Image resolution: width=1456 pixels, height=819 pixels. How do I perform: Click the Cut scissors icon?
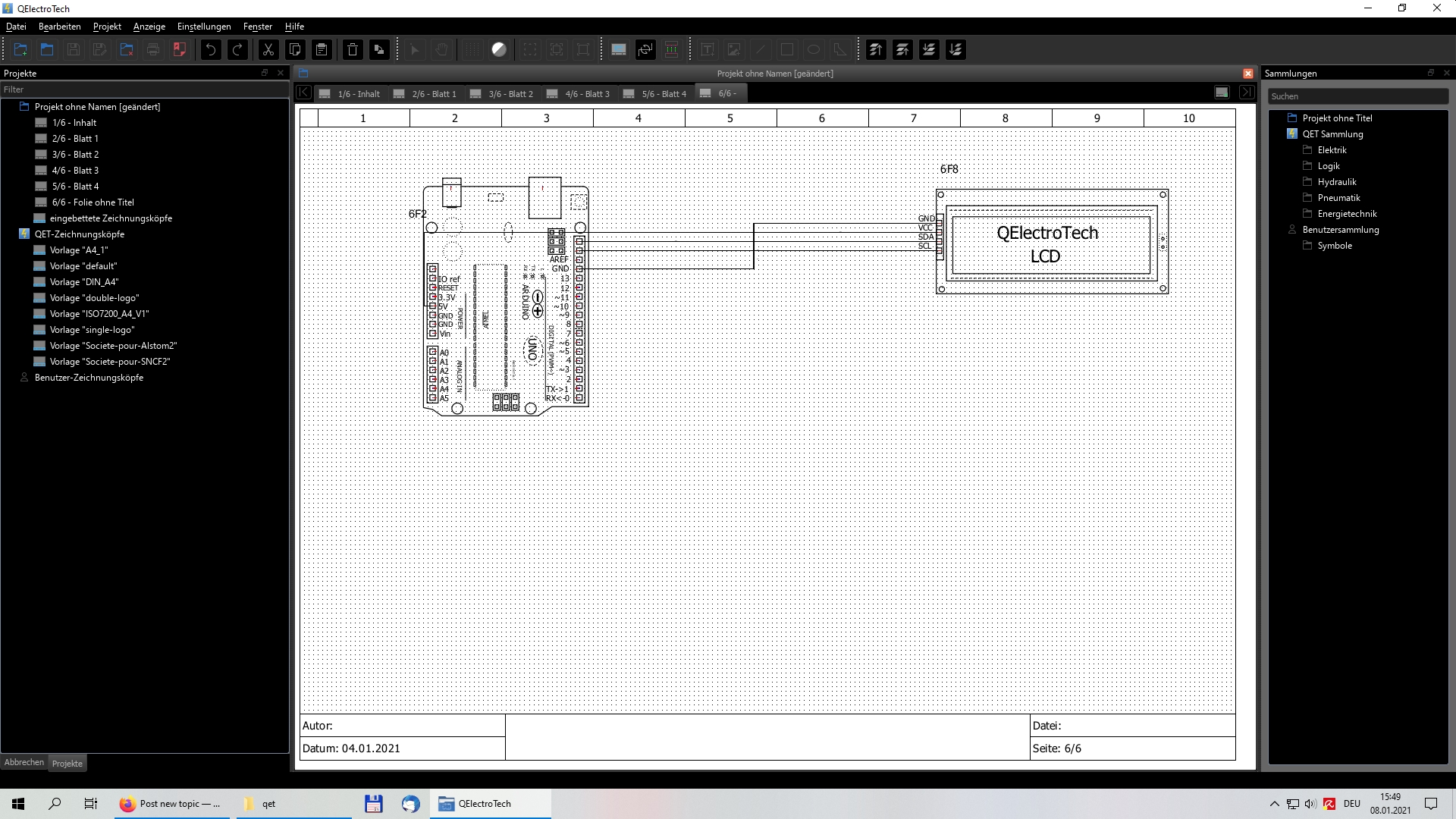pyautogui.click(x=268, y=50)
